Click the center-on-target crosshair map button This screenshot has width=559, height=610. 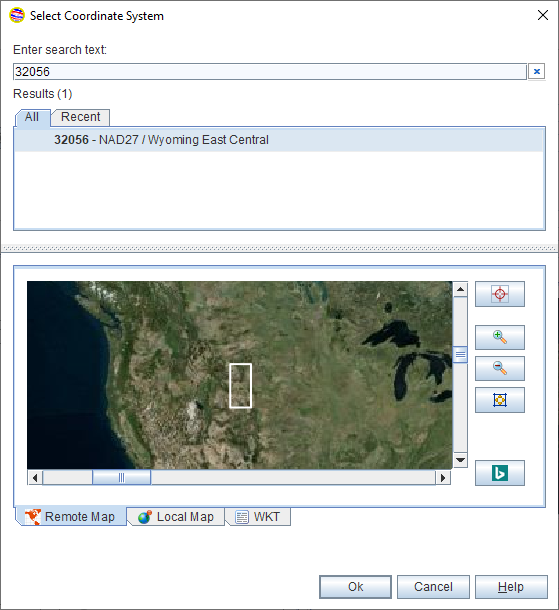(x=499, y=294)
